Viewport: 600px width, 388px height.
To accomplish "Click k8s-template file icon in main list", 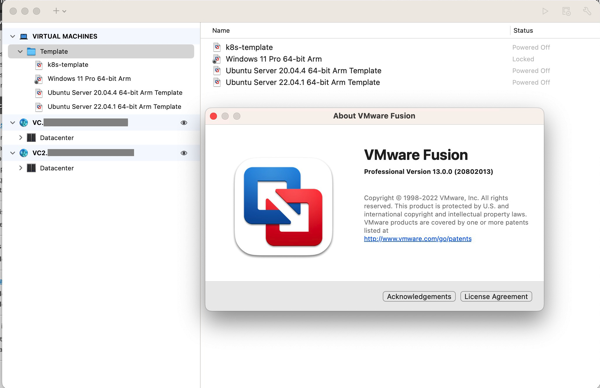I will coord(217,47).
